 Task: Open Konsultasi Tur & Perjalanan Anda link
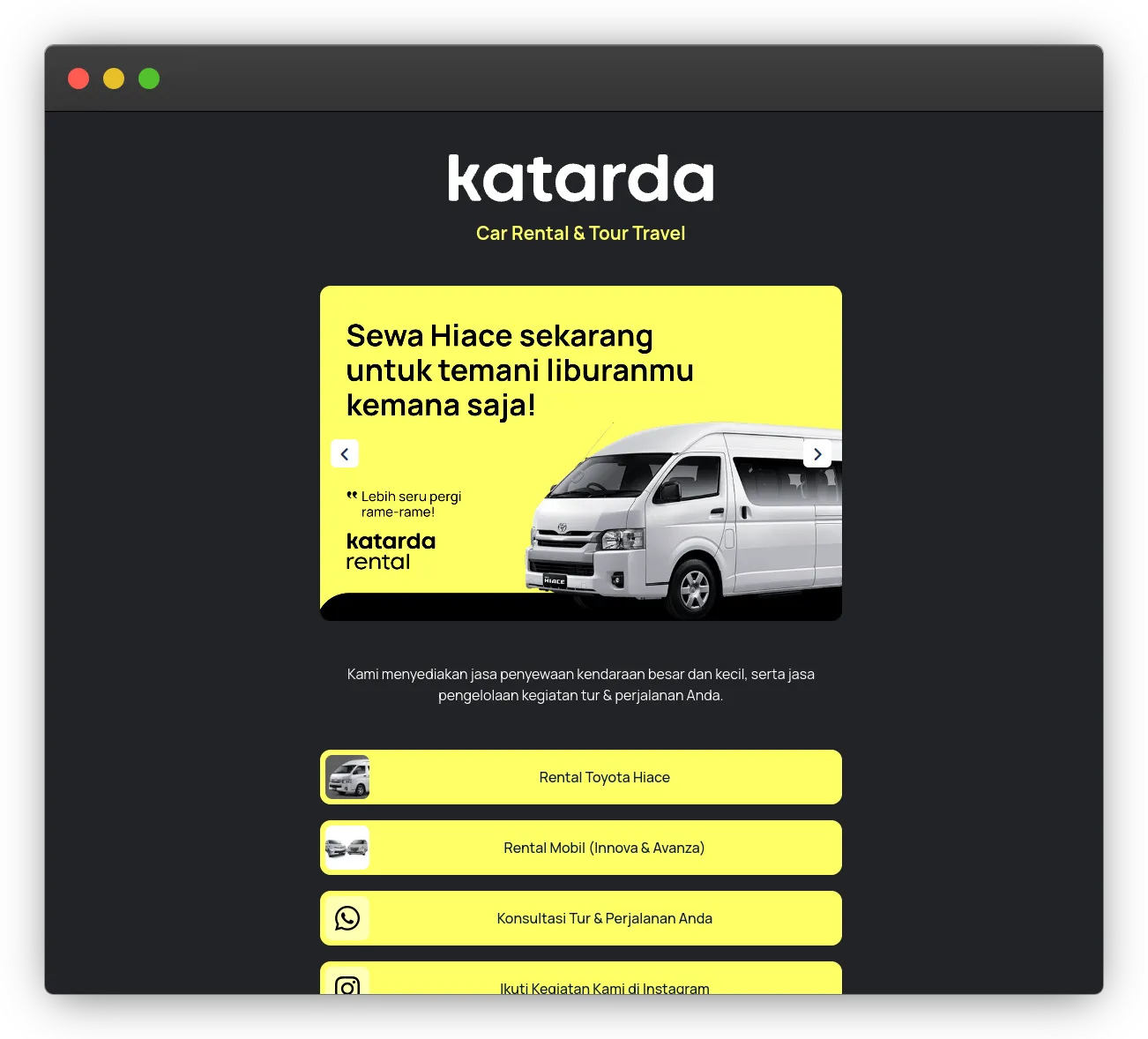coord(604,918)
